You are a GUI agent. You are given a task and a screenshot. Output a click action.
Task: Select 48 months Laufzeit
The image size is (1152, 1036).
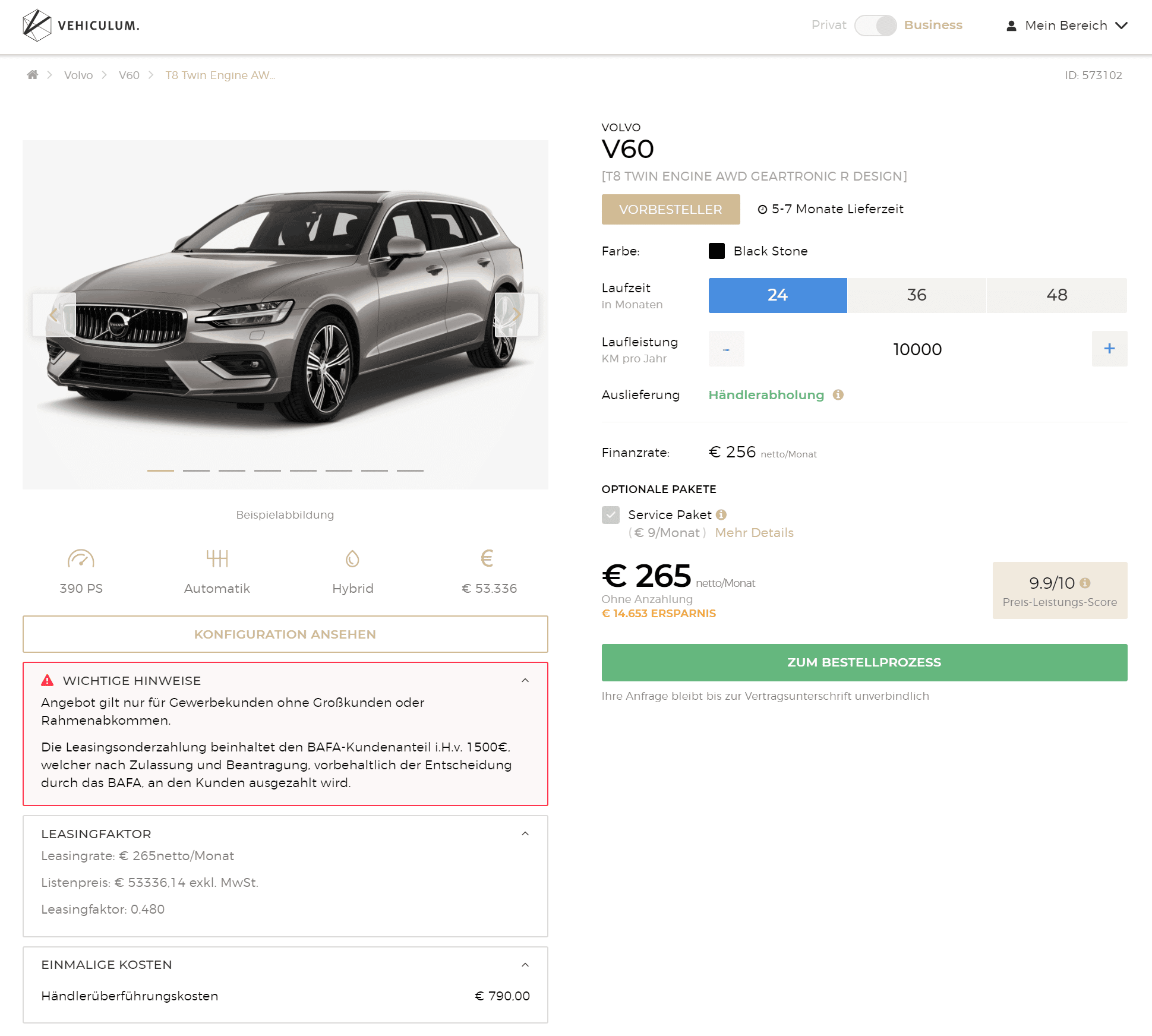1057,295
